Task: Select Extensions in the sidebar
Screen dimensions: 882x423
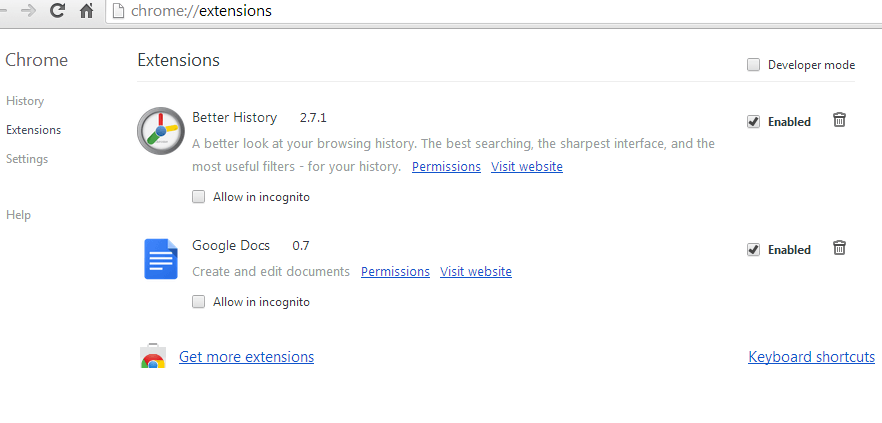Action: point(33,130)
